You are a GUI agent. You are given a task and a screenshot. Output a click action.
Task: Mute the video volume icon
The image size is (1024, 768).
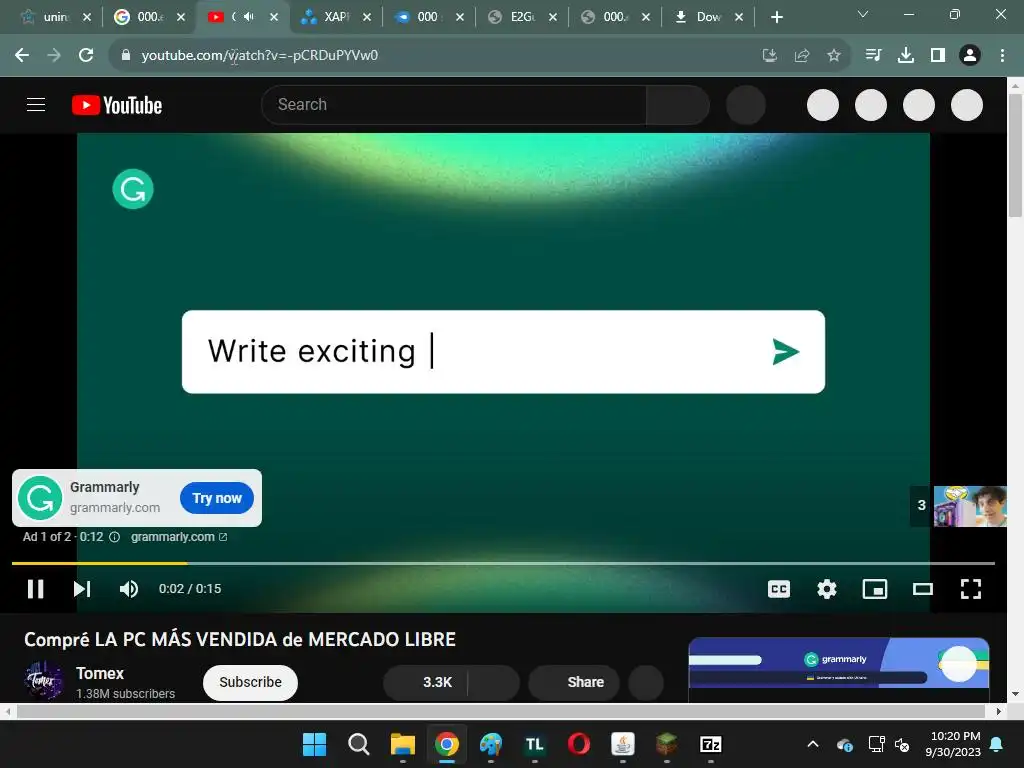(x=129, y=589)
